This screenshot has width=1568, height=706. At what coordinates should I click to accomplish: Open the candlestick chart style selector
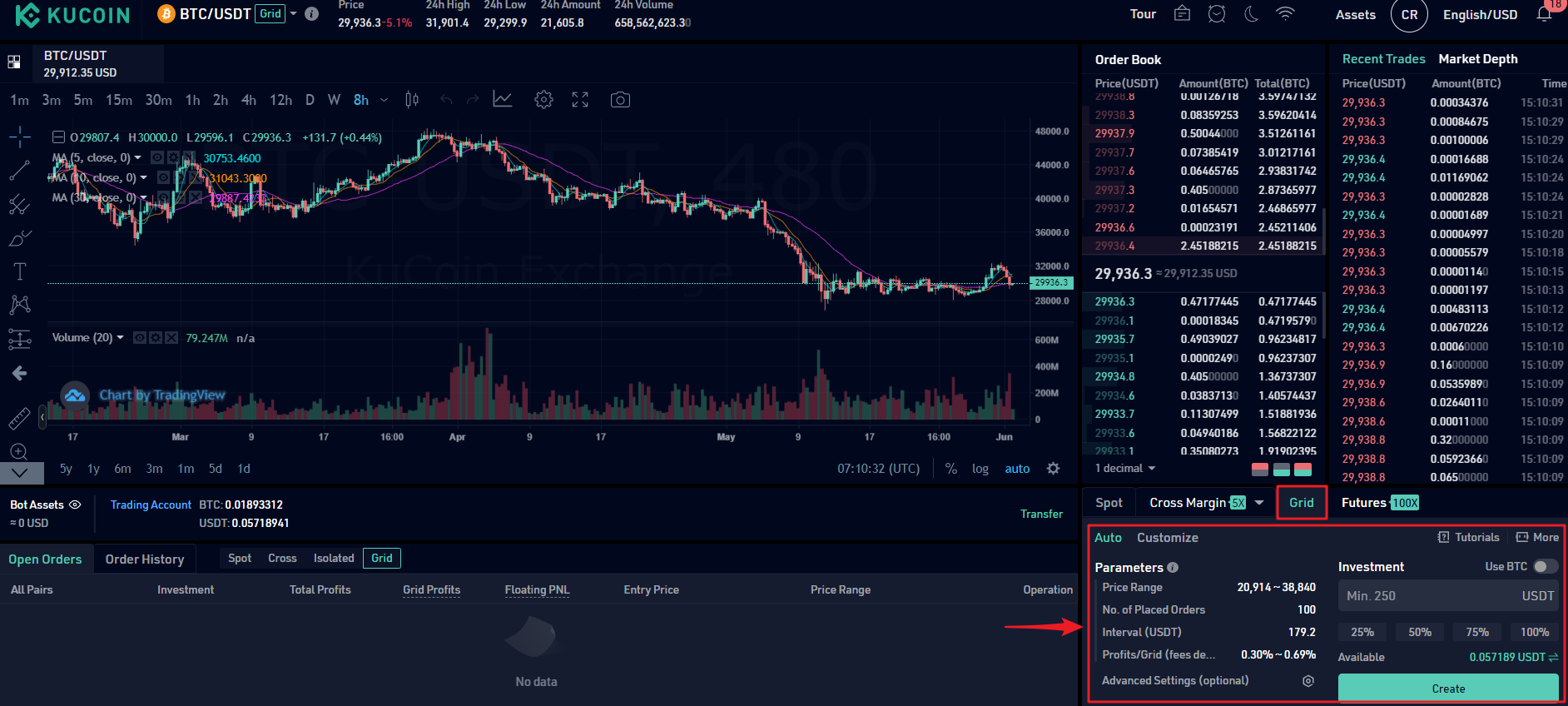(x=411, y=100)
